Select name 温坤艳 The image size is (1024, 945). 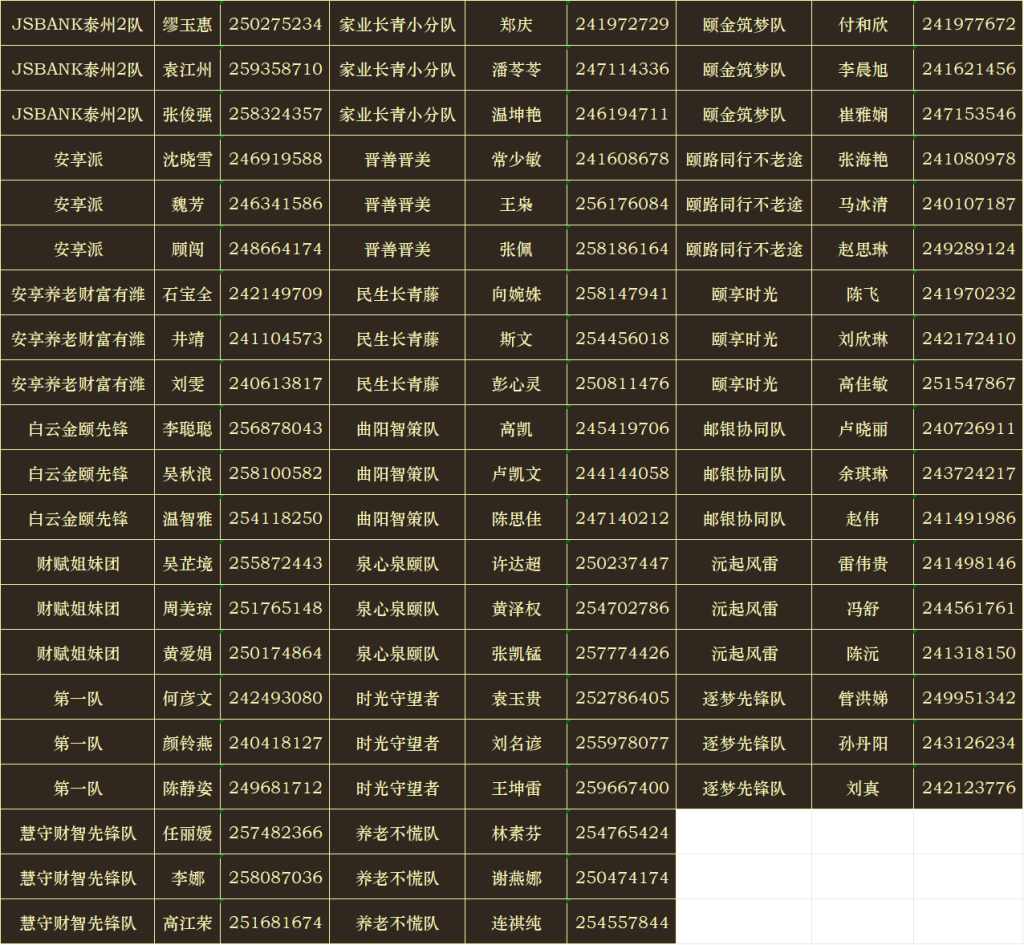click(x=516, y=114)
